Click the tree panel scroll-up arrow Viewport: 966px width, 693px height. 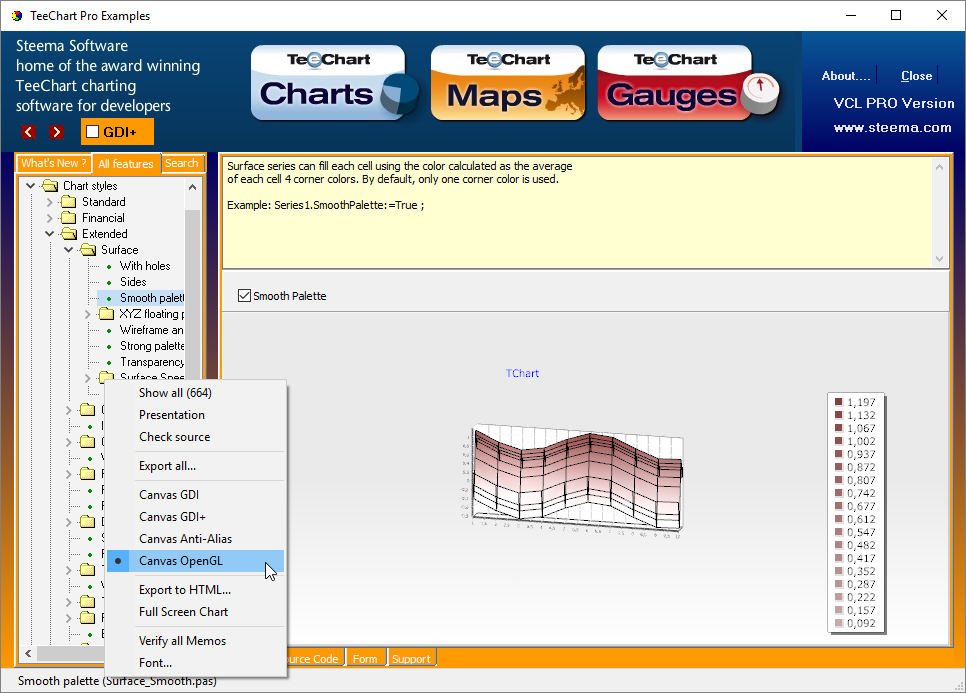point(192,187)
